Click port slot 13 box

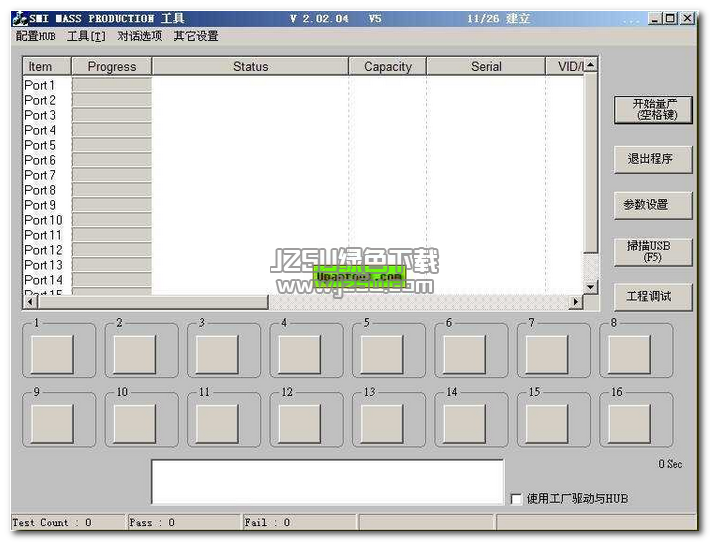tap(382, 423)
